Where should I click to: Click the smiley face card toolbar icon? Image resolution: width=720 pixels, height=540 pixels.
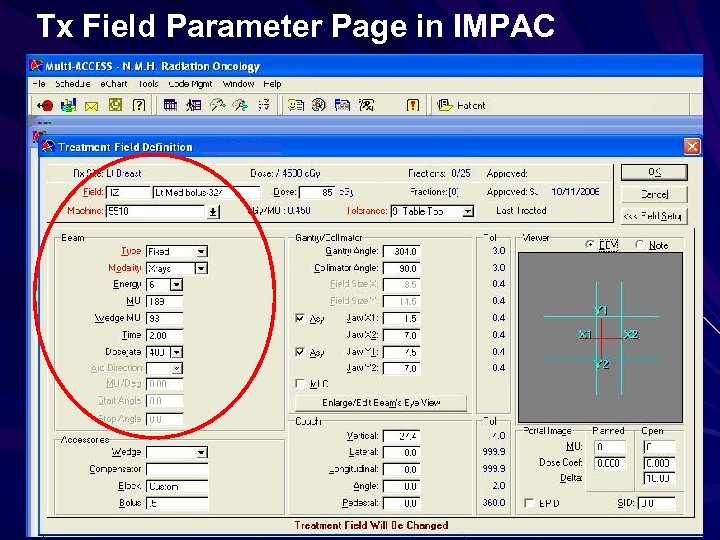[x=295, y=105]
